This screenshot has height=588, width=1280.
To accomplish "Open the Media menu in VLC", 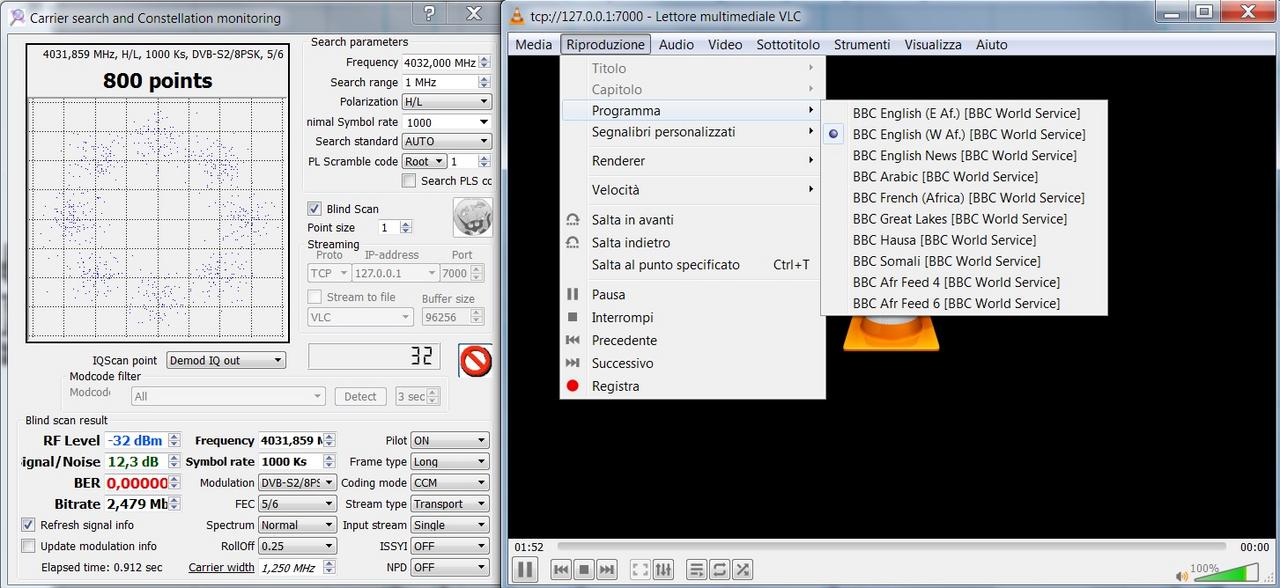I will (x=533, y=45).
